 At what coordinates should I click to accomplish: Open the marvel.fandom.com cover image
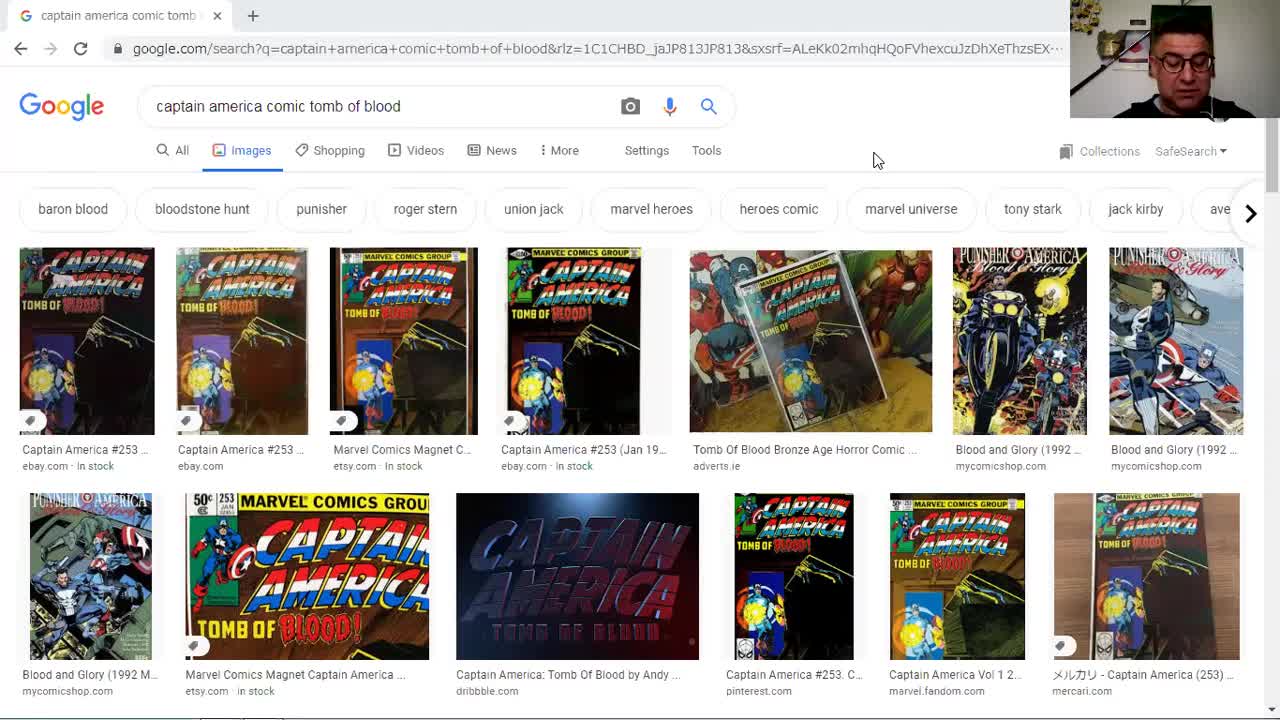click(x=957, y=576)
